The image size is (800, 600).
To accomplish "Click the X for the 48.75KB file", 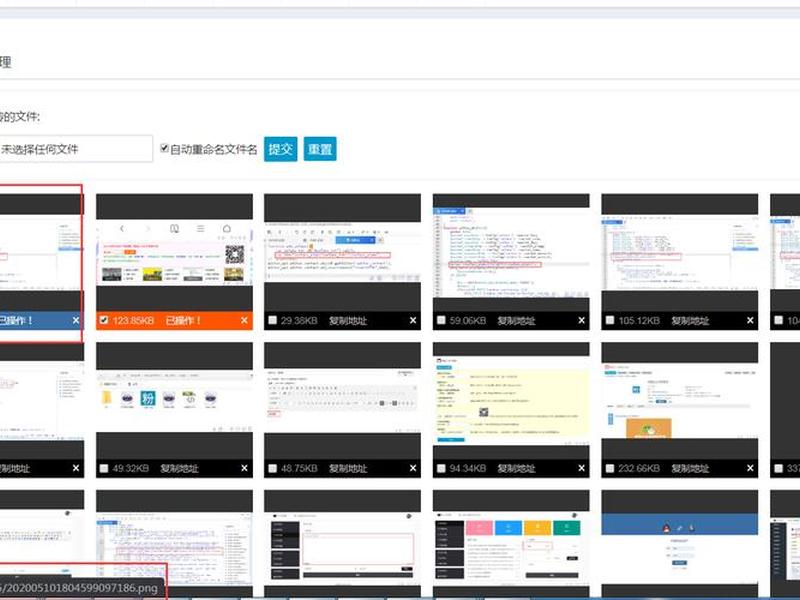I will [x=413, y=468].
